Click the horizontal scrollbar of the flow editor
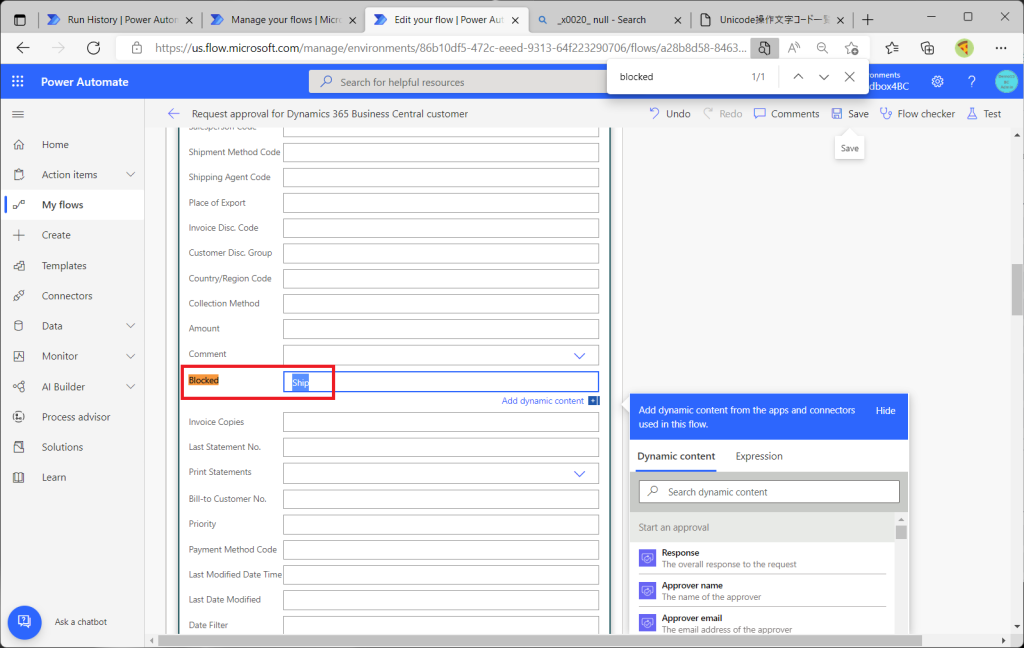Image resolution: width=1024 pixels, height=648 pixels. point(539,640)
